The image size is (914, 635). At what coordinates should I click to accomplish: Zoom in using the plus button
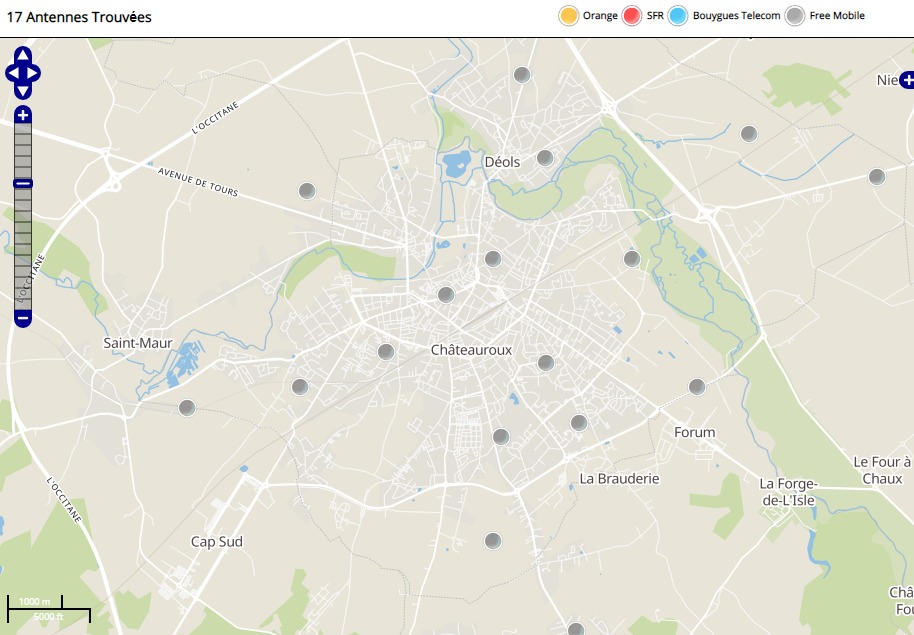23,115
